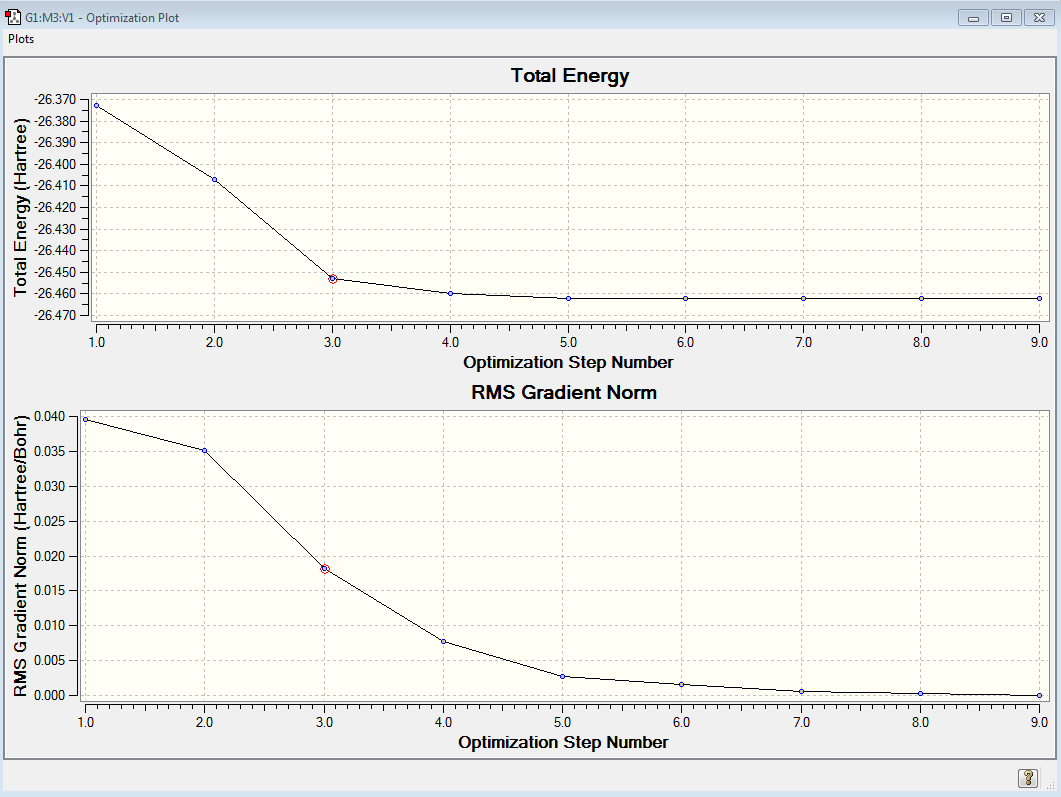Select step 4 point on RMS Gradient plot
This screenshot has width=1061, height=797.
click(444, 641)
